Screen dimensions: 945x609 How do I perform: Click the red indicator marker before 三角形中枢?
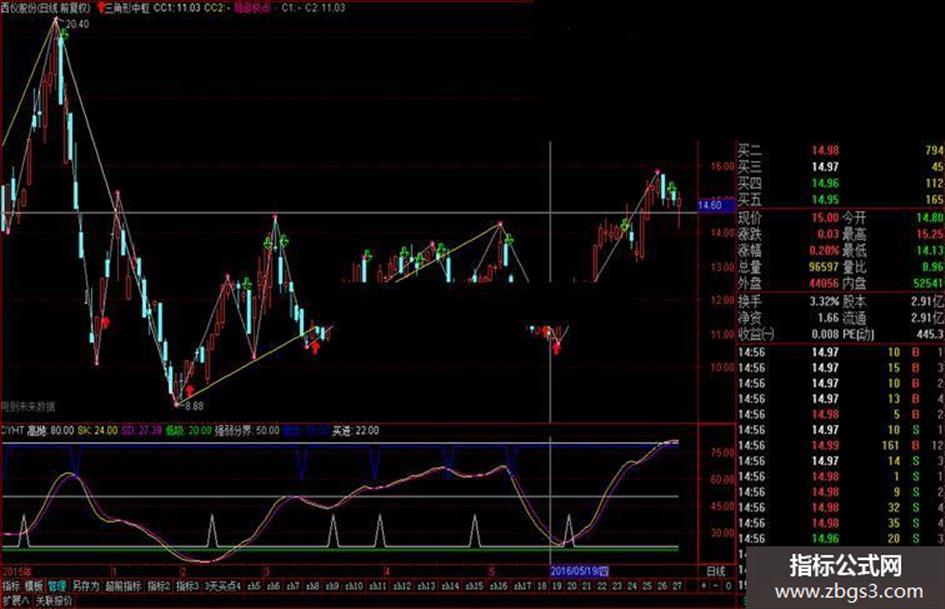coord(101,8)
